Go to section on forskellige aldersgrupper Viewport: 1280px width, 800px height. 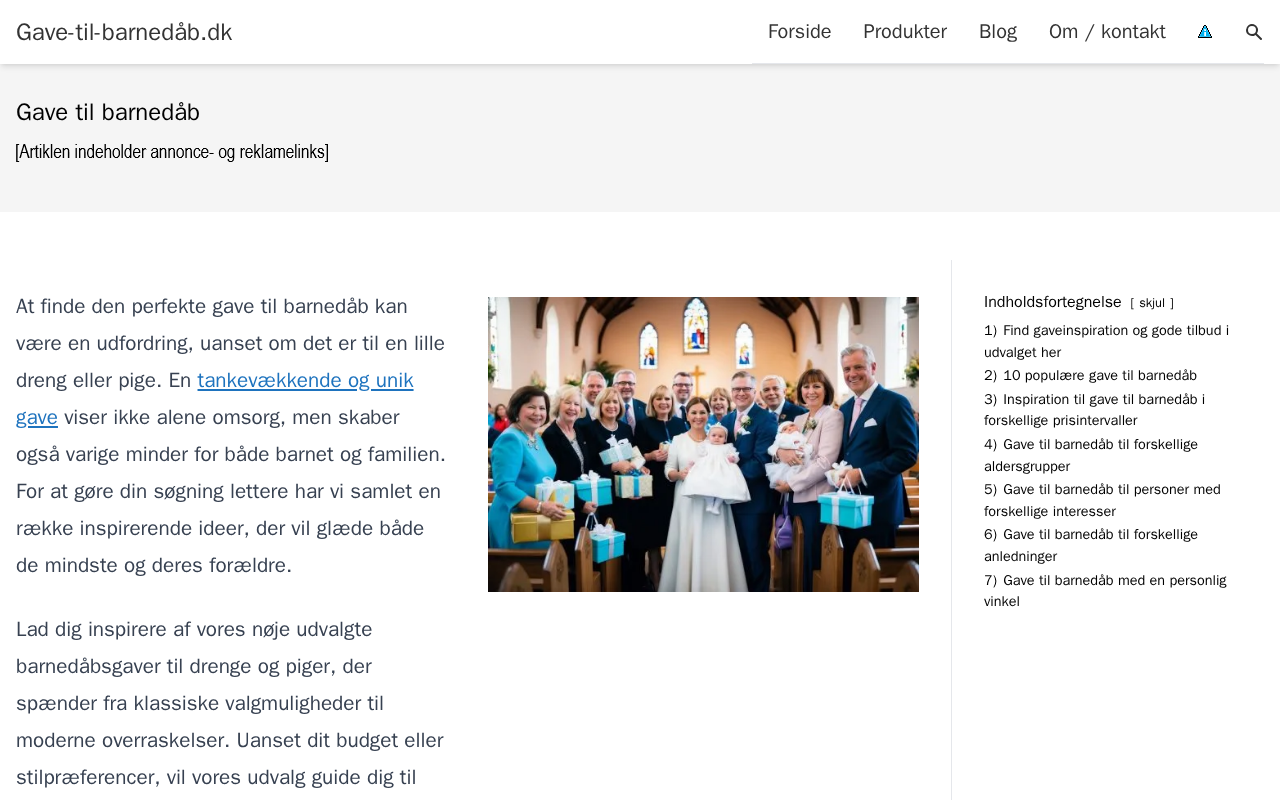pos(1091,455)
